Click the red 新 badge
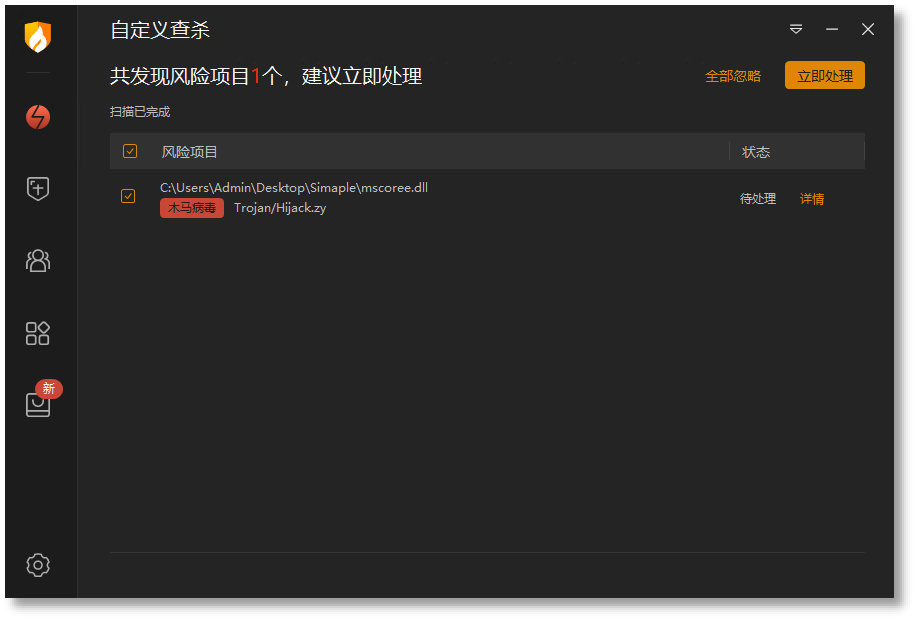The width and height of the screenshot is (917, 620). point(49,388)
